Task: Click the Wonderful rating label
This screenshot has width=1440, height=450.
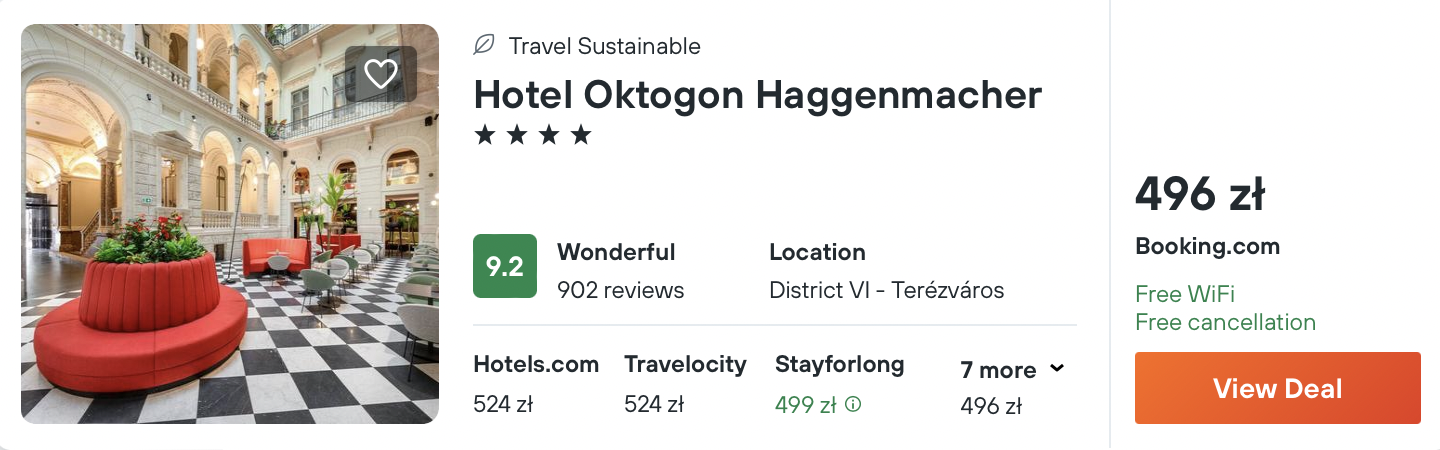Action: 616,252
